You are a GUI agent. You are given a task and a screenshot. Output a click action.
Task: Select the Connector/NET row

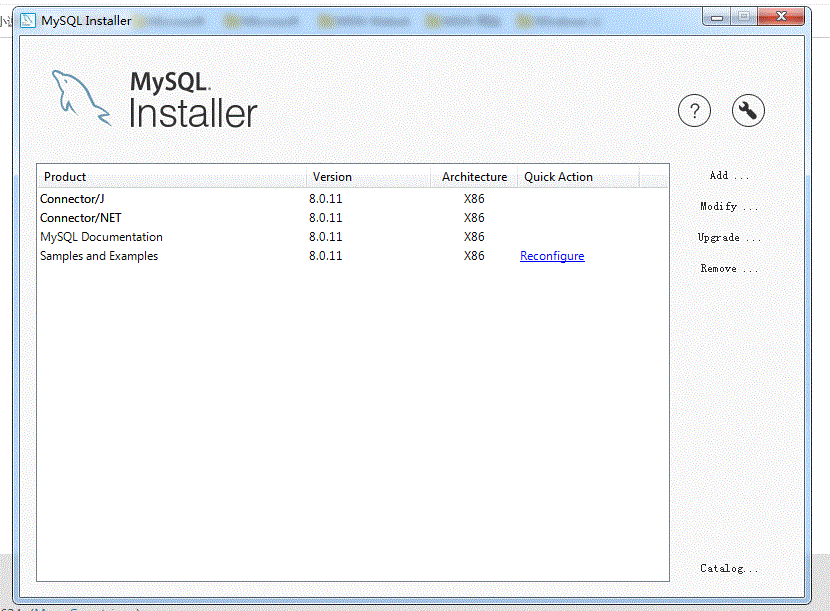pos(353,218)
